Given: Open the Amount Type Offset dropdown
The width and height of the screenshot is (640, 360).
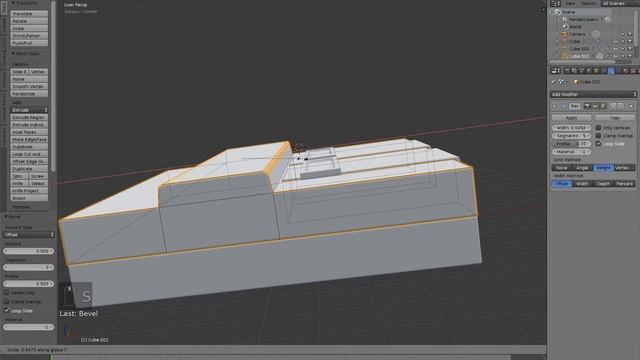Looking at the screenshot, I should pyautogui.click(x=29, y=235).
